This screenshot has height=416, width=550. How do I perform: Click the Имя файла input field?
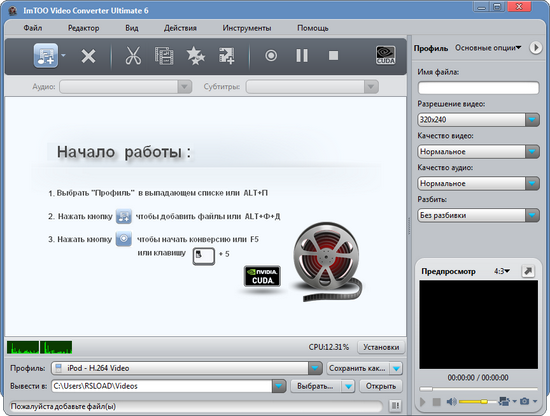[x=478, y=88]
